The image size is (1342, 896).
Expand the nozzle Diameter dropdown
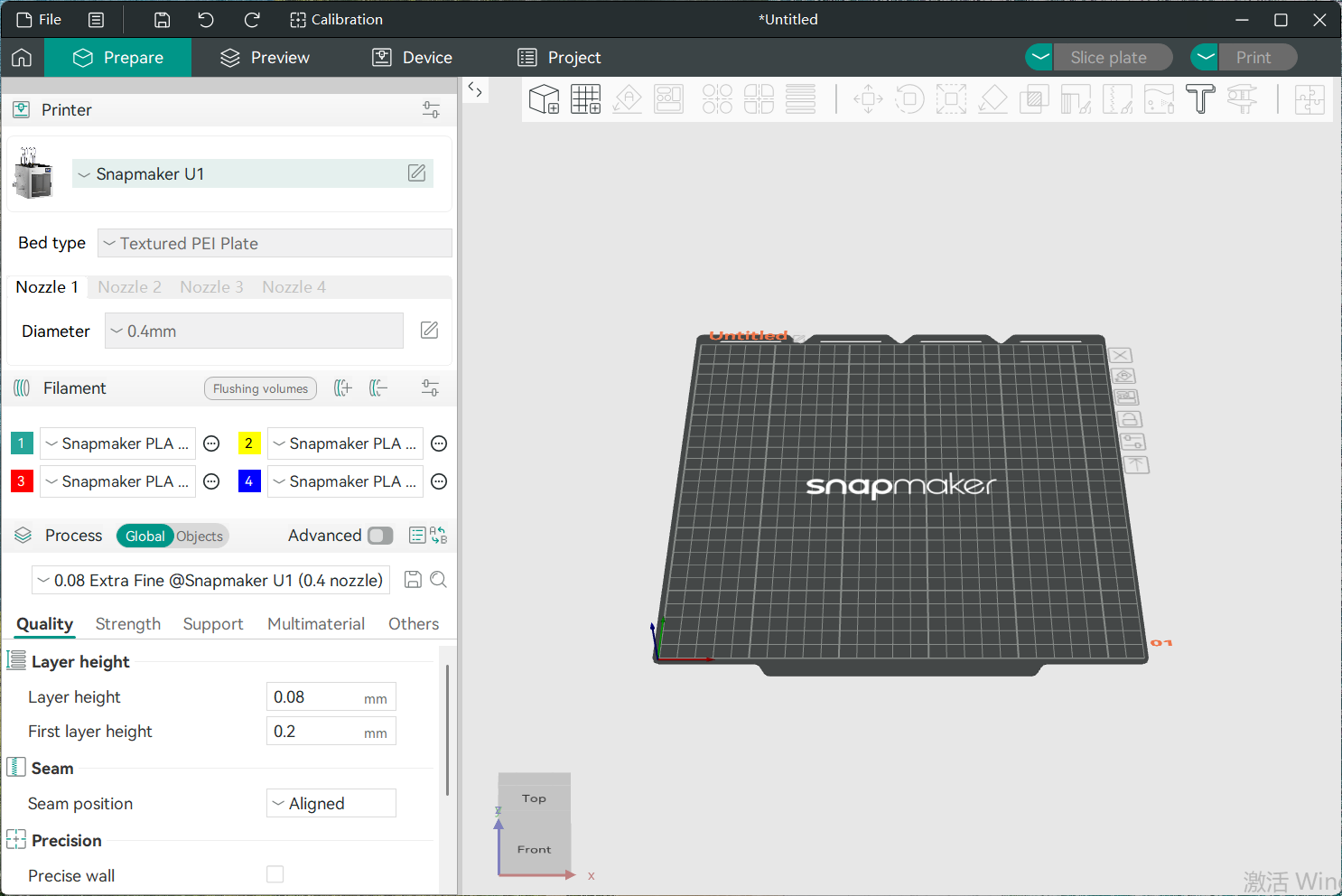[x=254, y=331]
